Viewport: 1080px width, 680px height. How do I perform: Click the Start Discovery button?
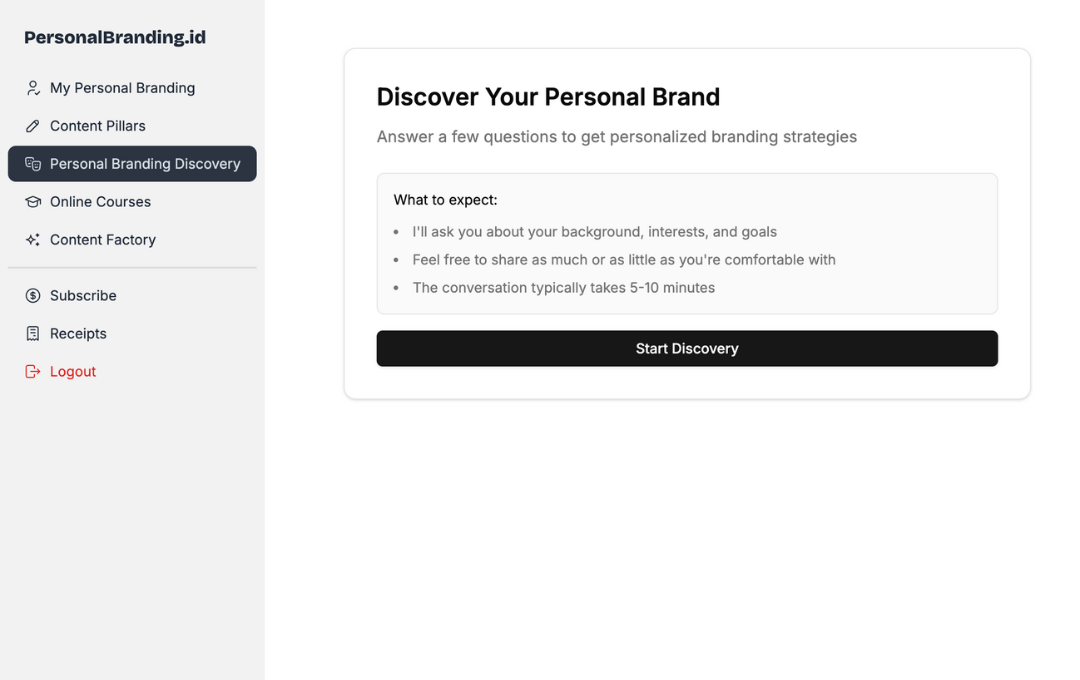pos(687,348)
